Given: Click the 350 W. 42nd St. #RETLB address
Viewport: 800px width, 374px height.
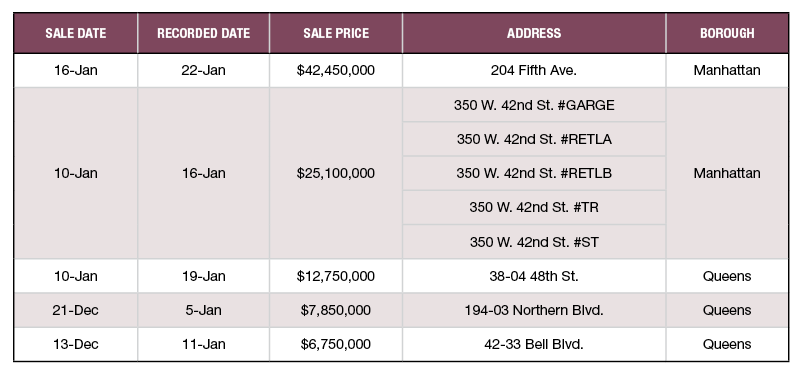Looking at the screenshot, I should coord(534,173).
